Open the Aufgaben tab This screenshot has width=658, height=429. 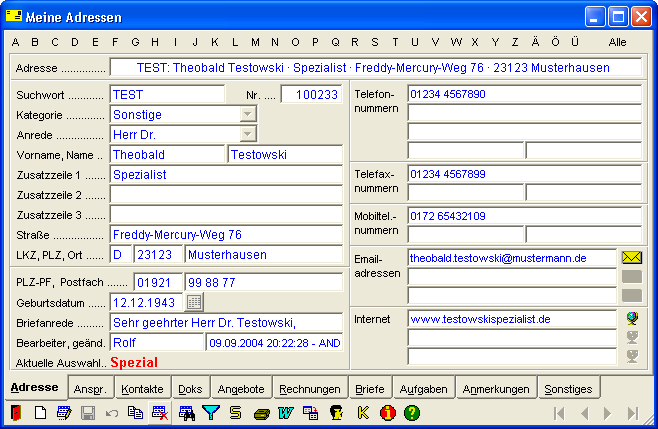coord(423,389)
